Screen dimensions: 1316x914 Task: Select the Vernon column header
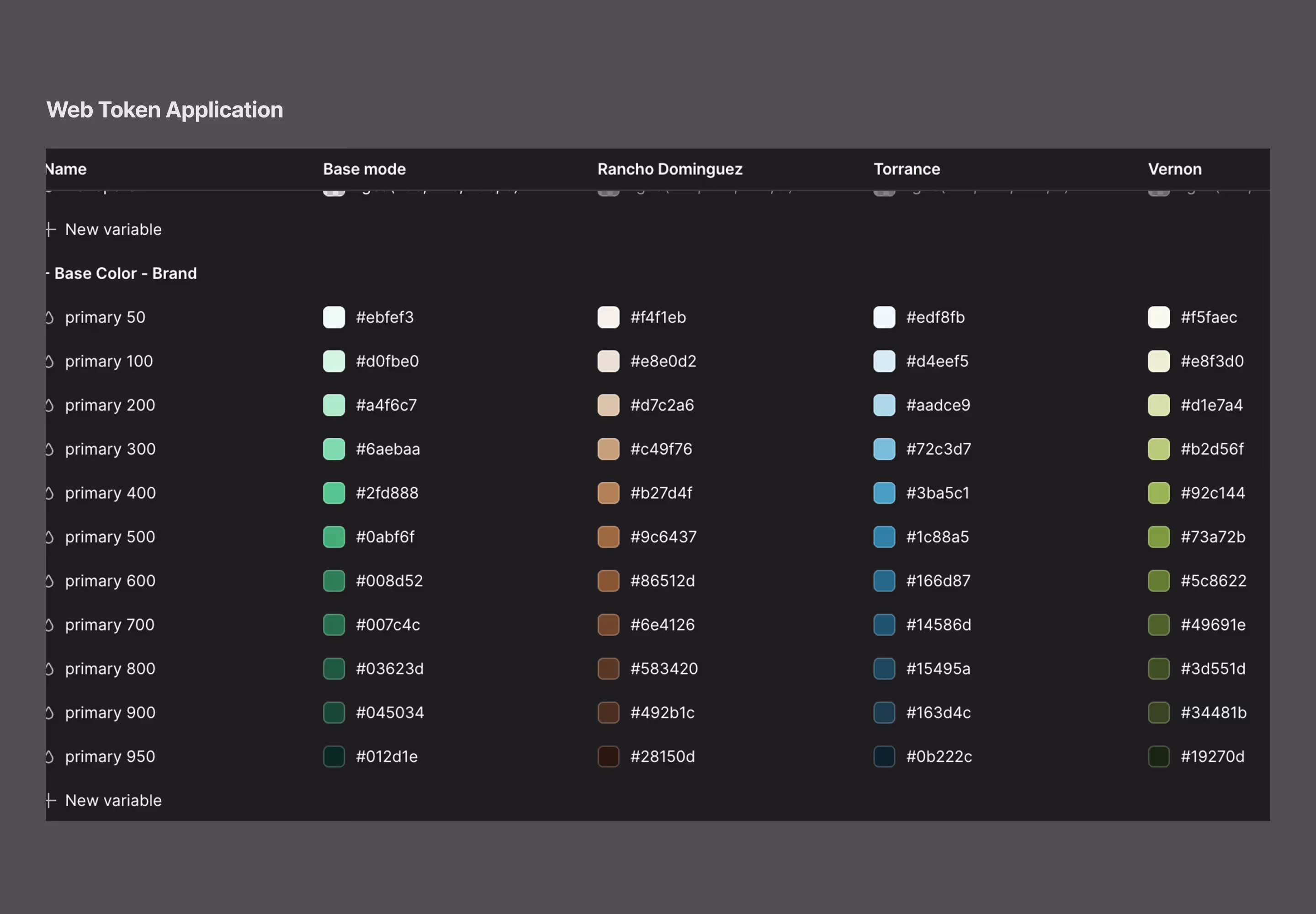1174,169
